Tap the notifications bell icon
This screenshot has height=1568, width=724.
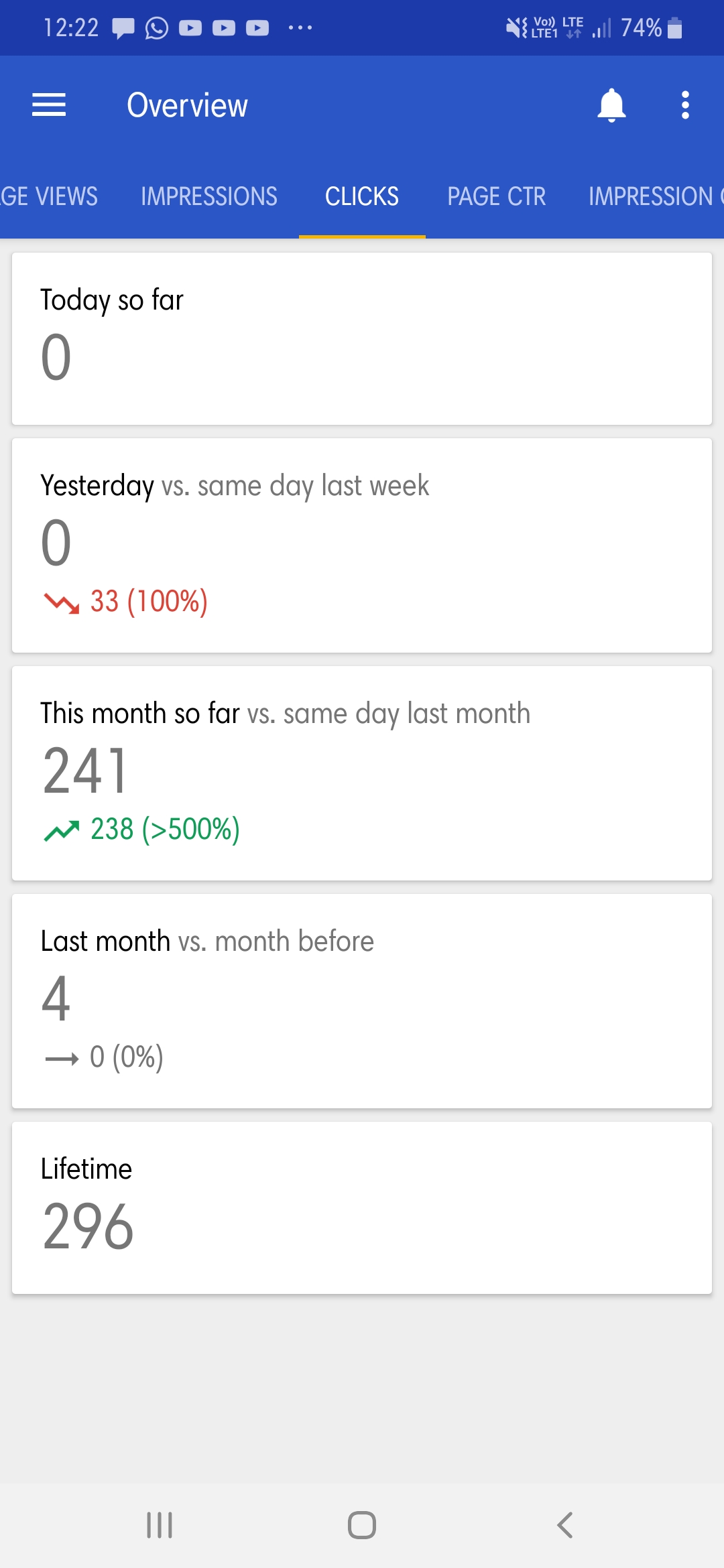click(x=611, y=105)
